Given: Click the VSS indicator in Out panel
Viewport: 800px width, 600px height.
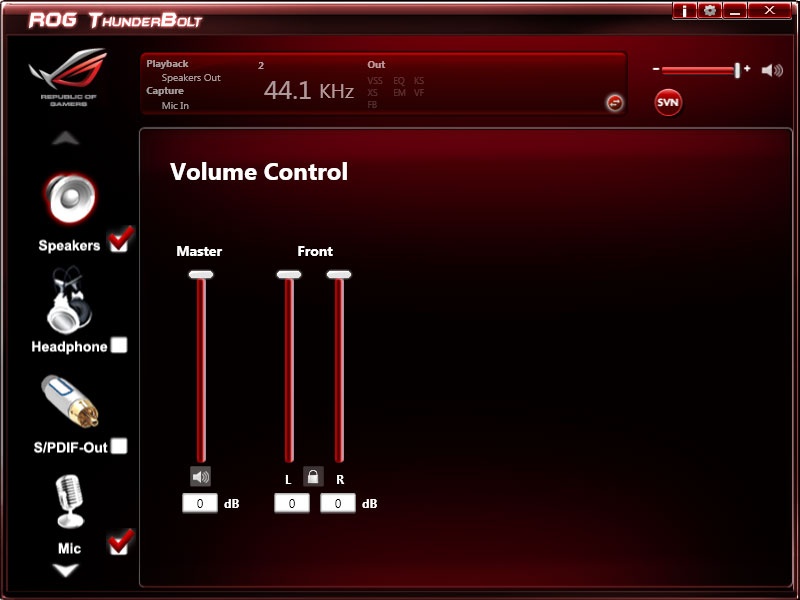Looking at the screenshot, I should (375, 81).
